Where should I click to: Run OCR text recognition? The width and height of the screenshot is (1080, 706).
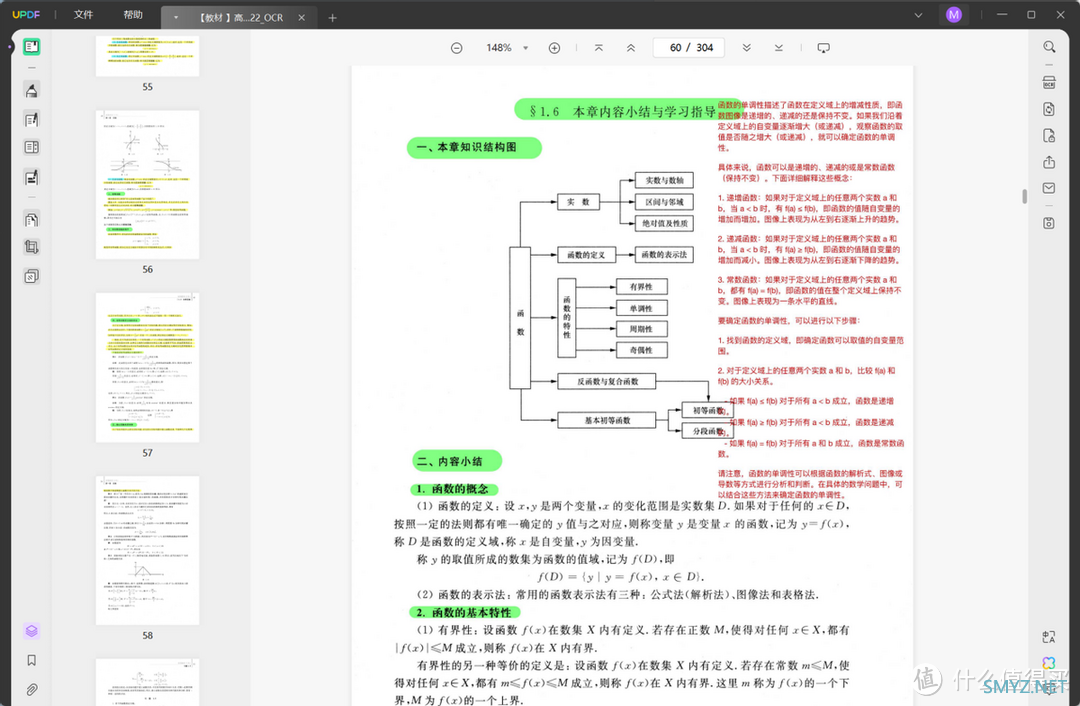coord(1049,83)
